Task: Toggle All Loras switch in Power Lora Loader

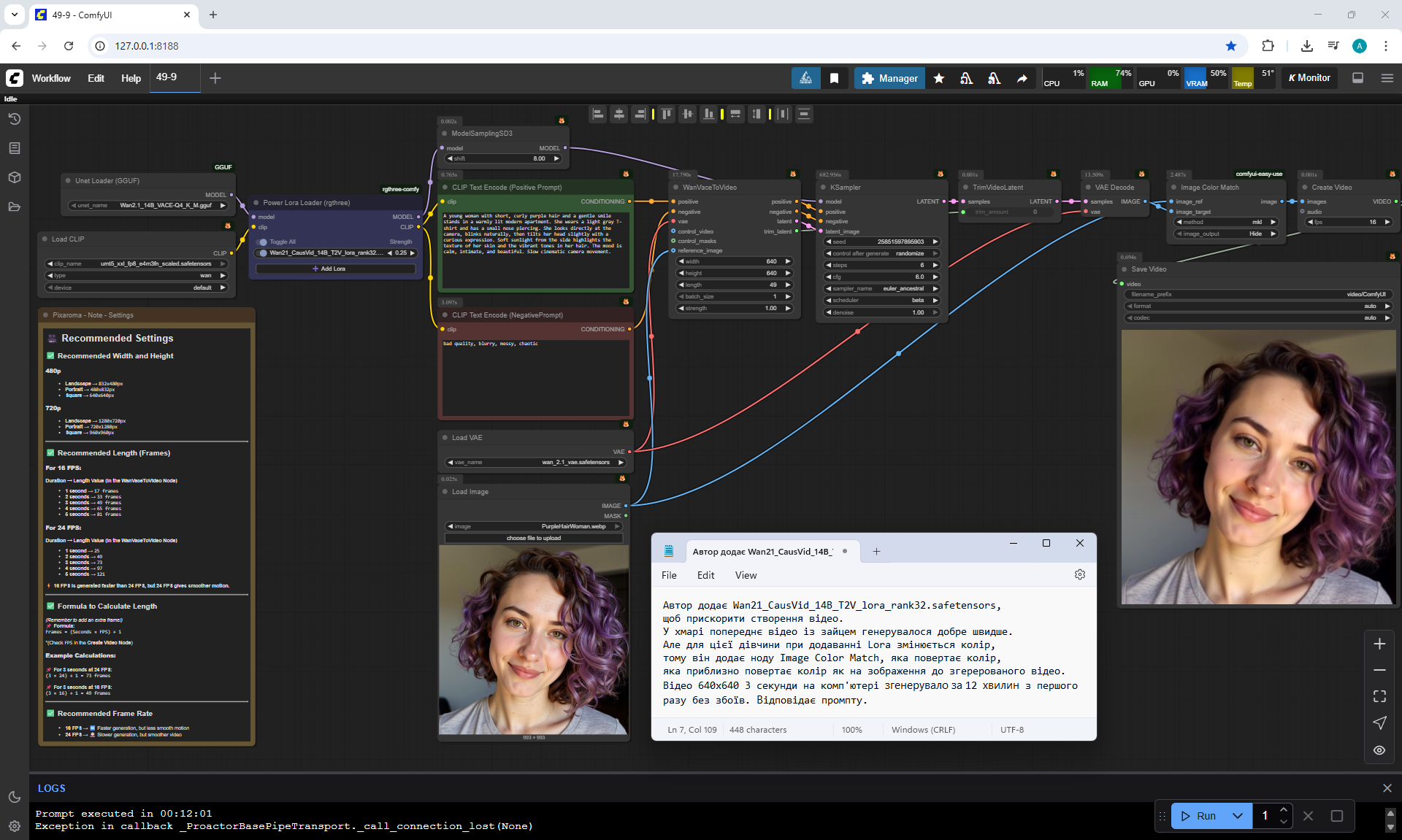Action: pos(263,242)
